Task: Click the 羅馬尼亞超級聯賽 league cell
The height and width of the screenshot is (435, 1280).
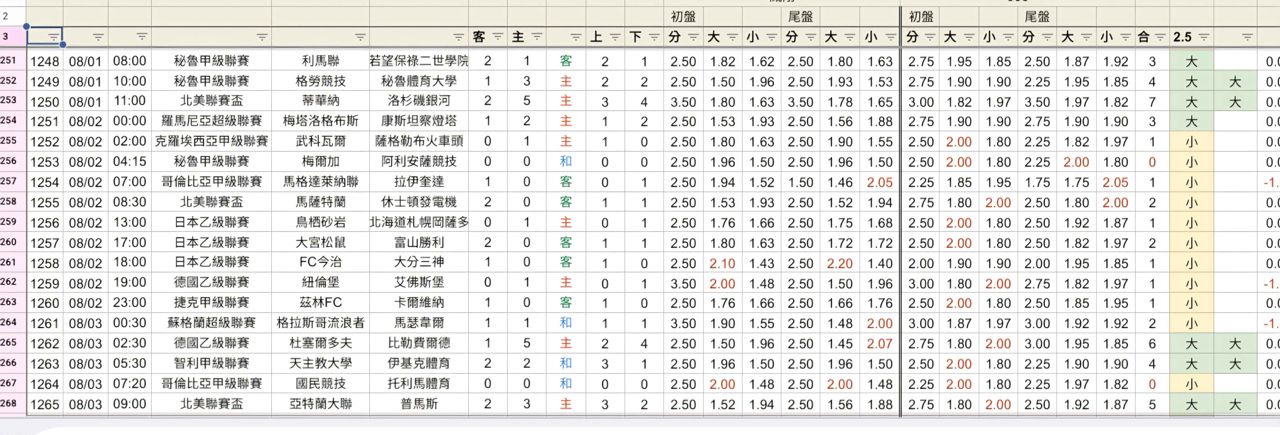Action: click(212, 121)
